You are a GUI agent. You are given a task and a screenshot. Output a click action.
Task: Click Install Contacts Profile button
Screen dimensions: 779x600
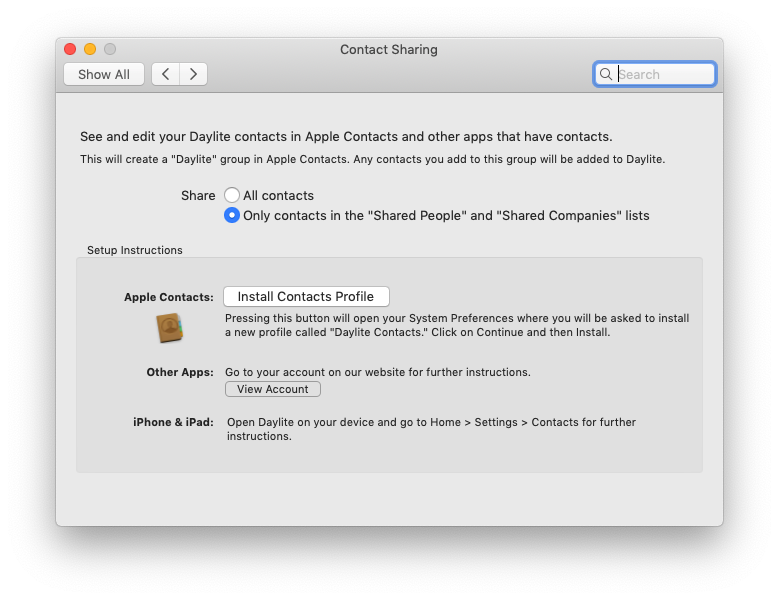(306, 297)
